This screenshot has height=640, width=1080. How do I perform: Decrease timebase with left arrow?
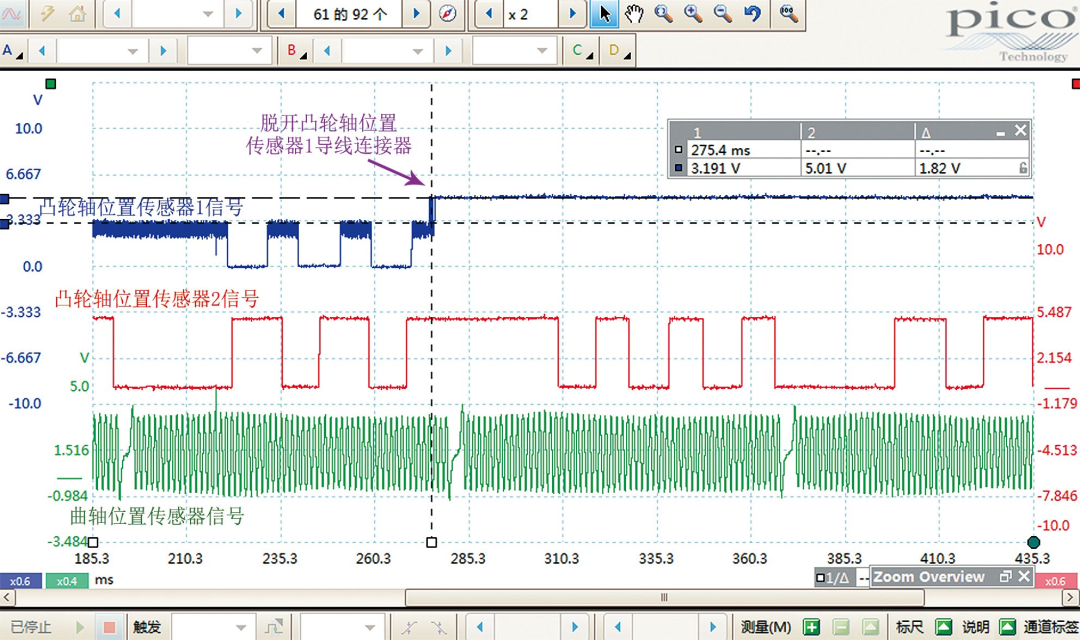pos(117,13)
